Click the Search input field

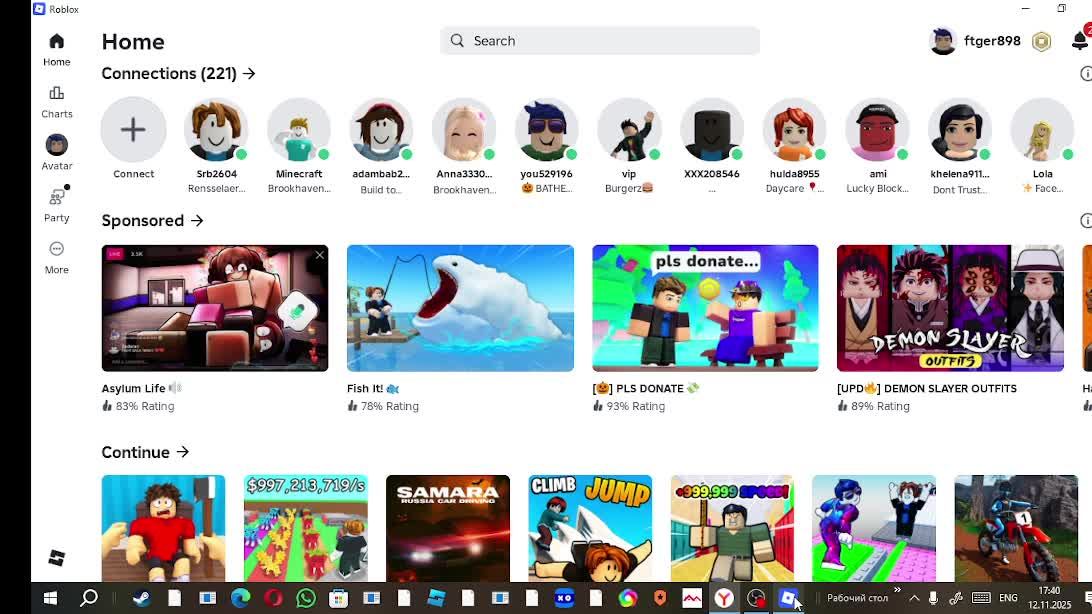tap(600, 41)
